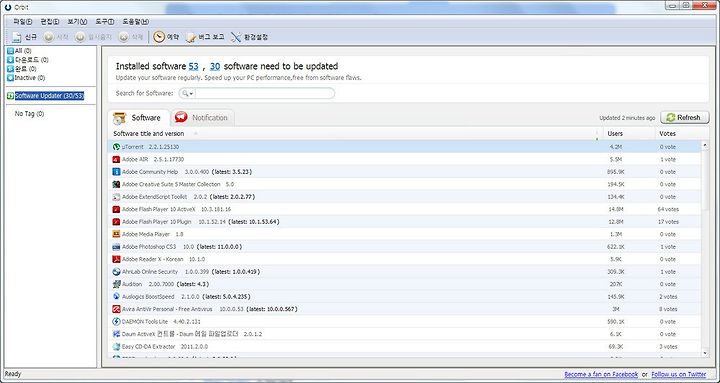Screen dimensions: 720x383
Task: Click the software list scrollbar down arrow
Action: (705, 353)
